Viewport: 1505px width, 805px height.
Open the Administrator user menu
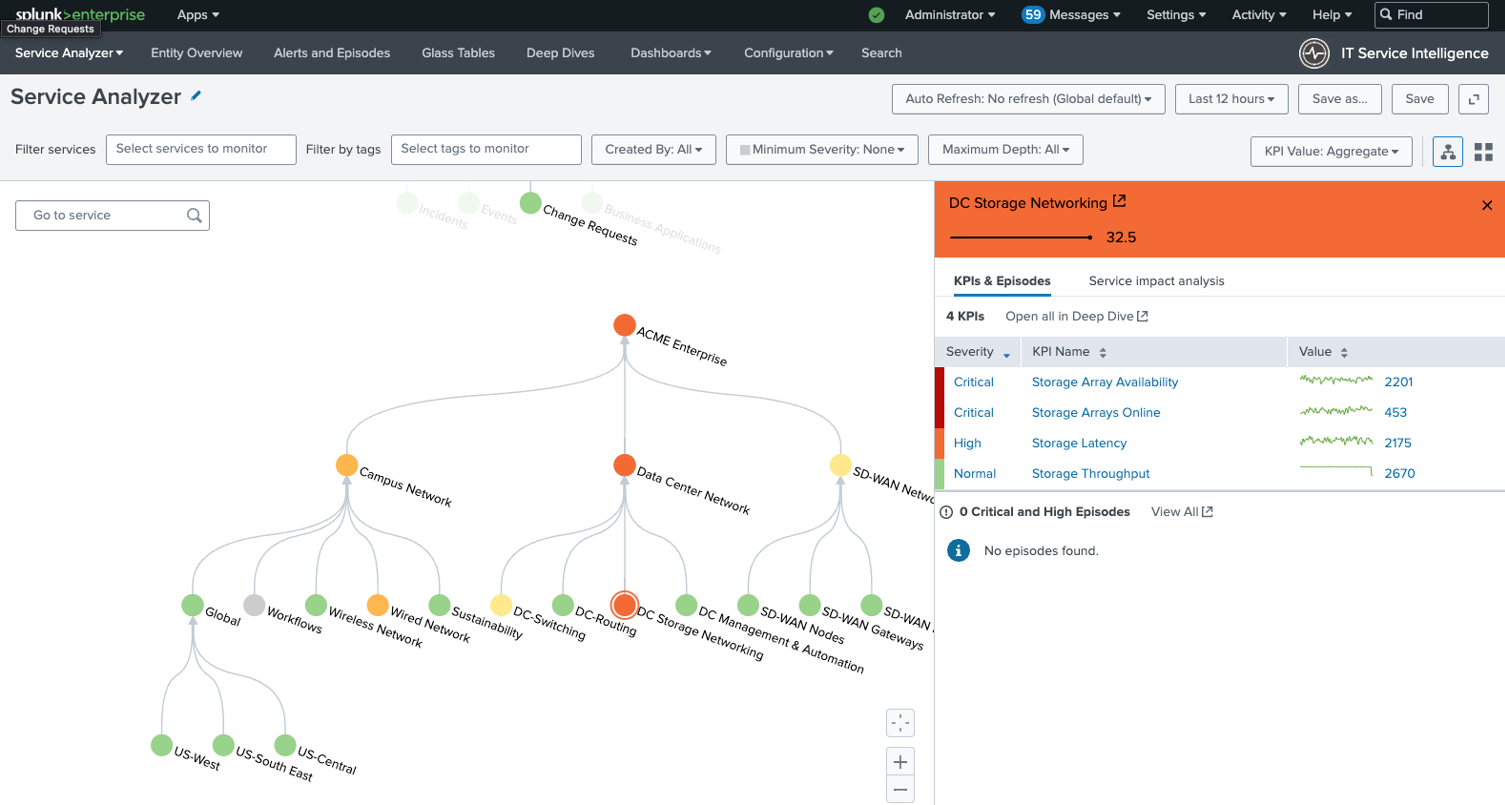pyautogui.click(x=950, y=15)
